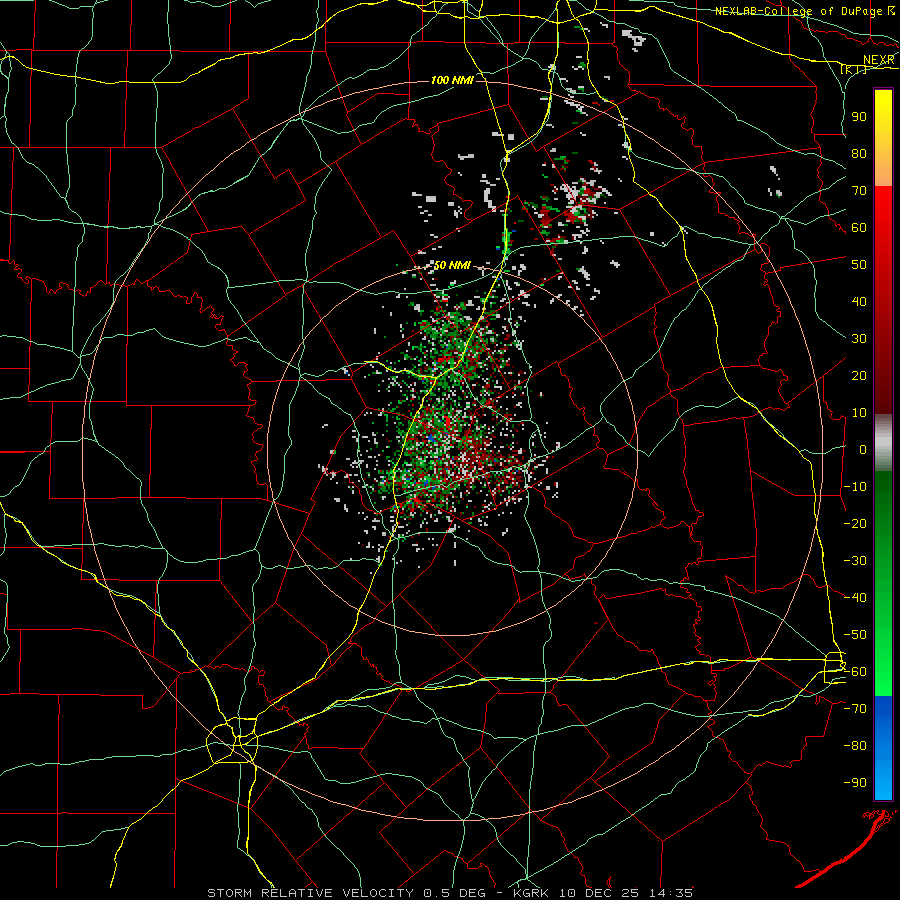Click the NEXR label above the color scale
Screen dimensions: 900x900
click(x=879, y=60)
